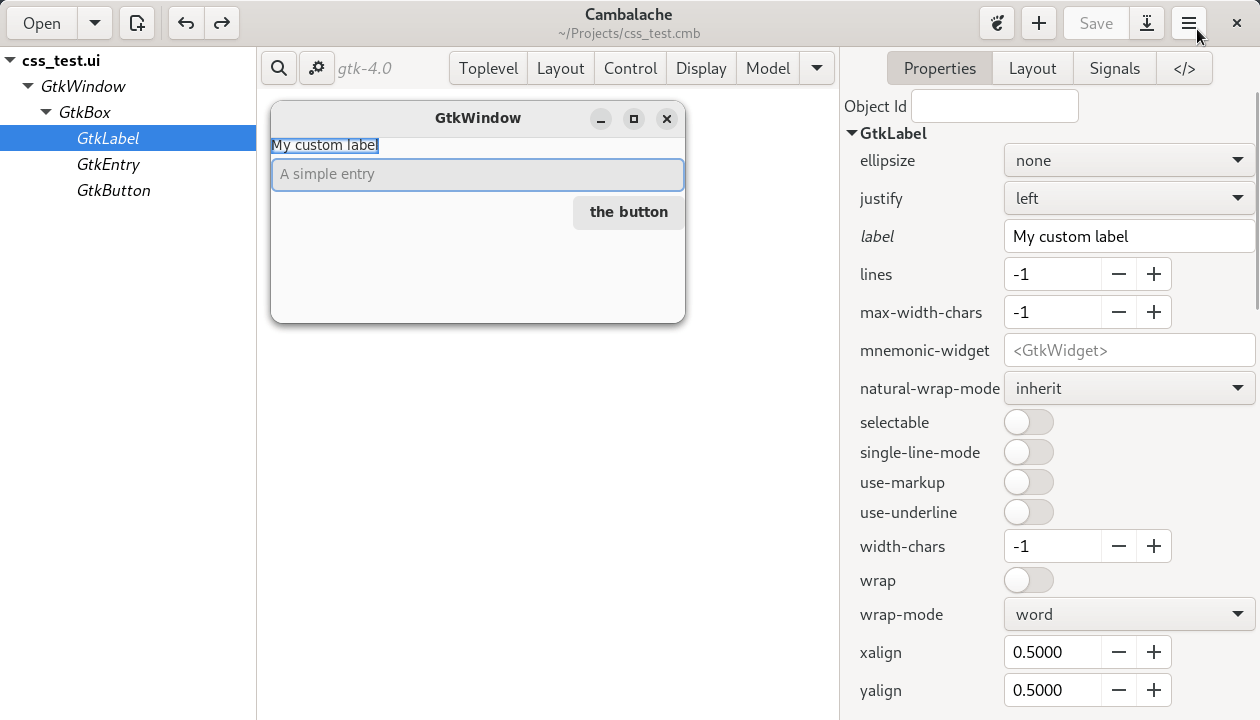
Task: Enable the use-underline switch
Action: click(1028, 512)
